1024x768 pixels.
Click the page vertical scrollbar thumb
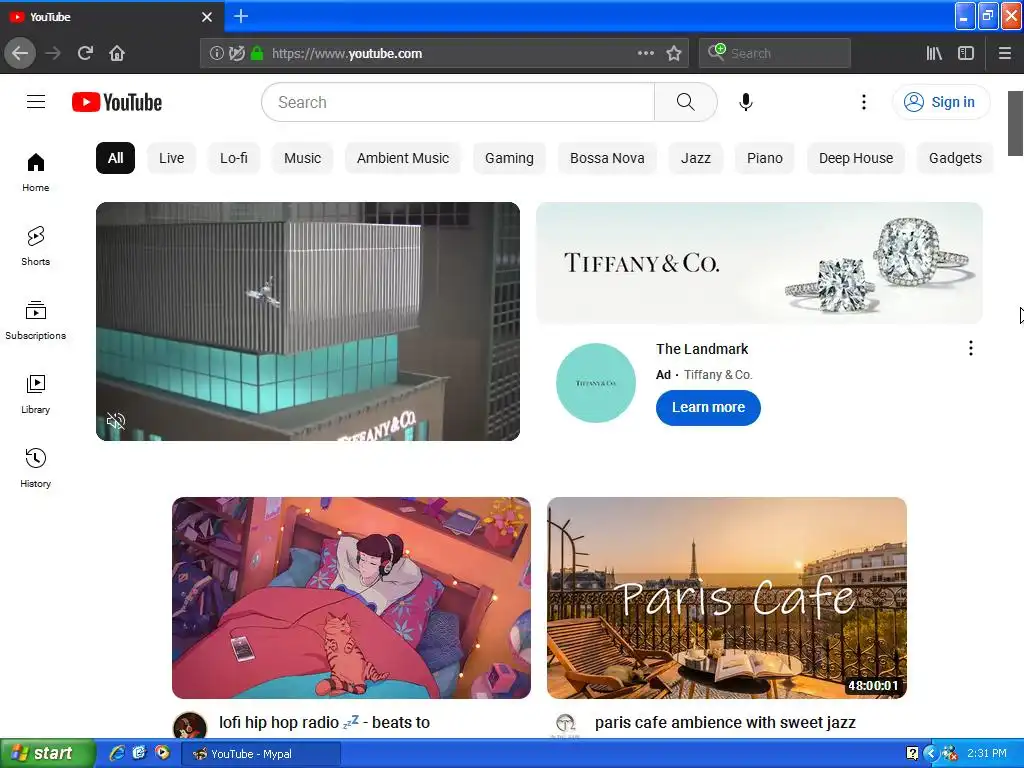tap(1016, 123)
